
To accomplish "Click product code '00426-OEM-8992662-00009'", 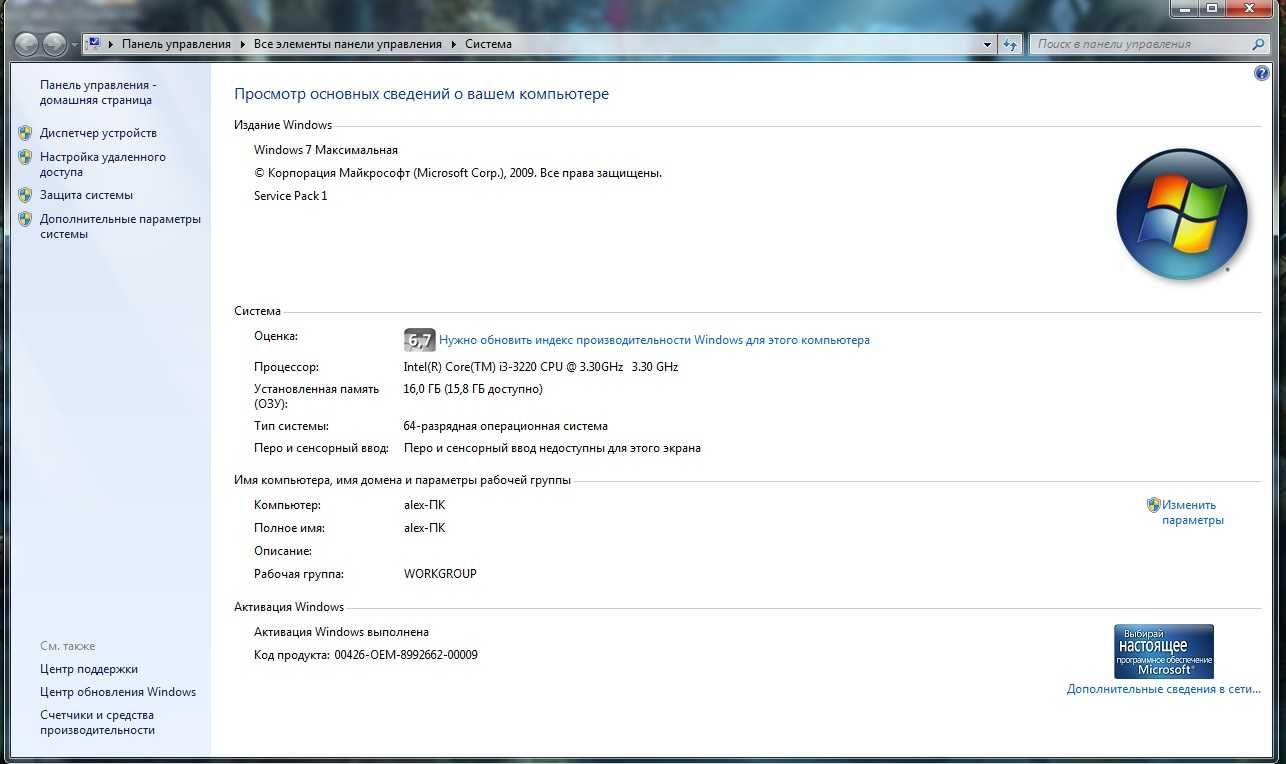I will click(x=406, y=655).
